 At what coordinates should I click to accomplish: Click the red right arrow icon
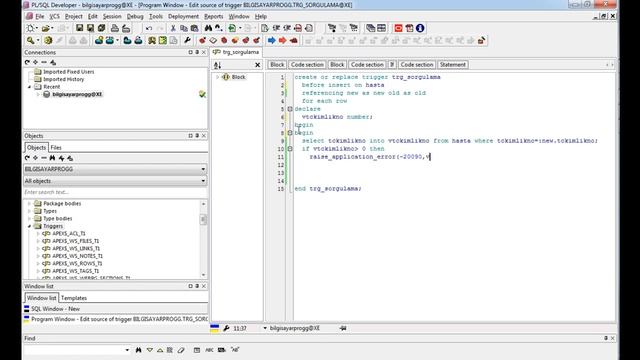coord(282,40)
